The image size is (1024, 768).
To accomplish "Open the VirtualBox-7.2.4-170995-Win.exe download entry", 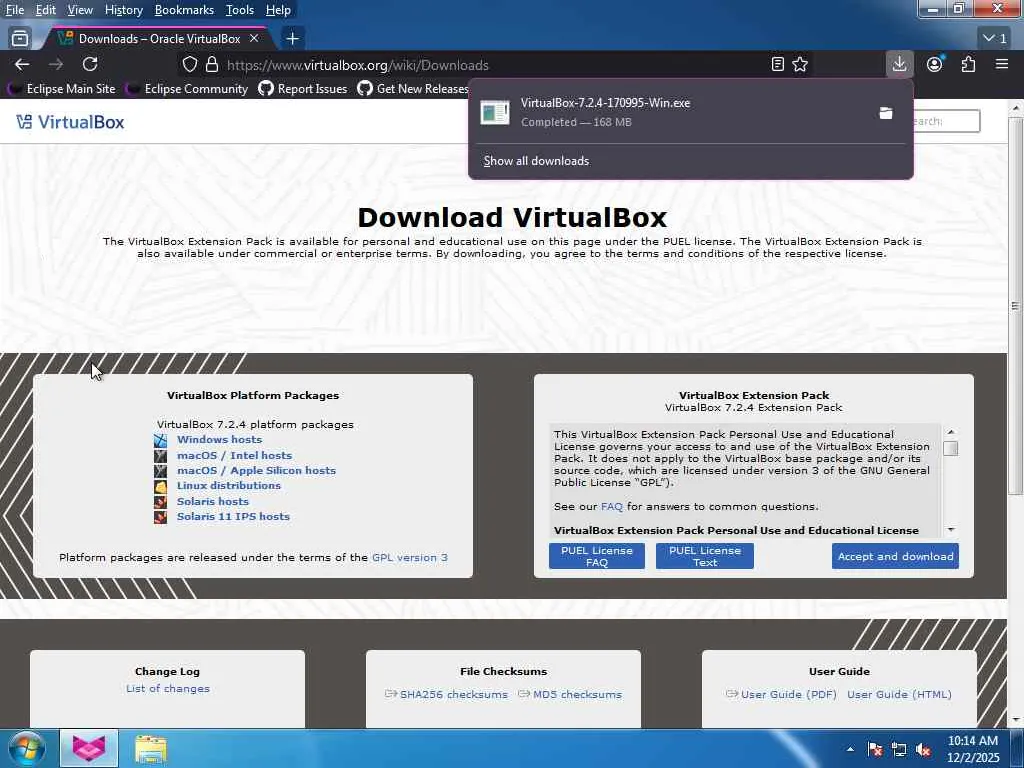I will (670, 112).
